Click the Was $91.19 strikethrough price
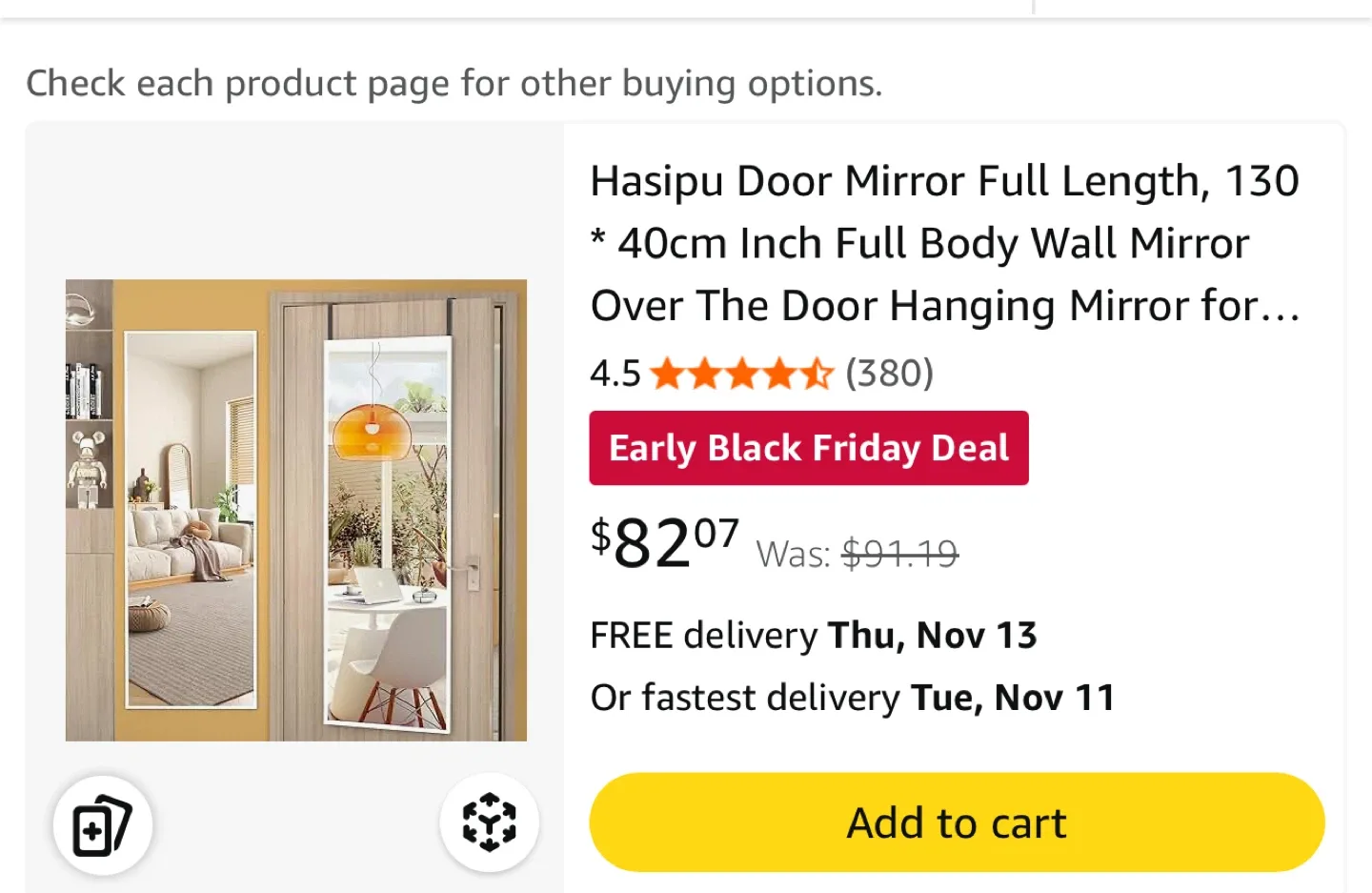Screen dimensions: 1372x893 click(899, 553)
